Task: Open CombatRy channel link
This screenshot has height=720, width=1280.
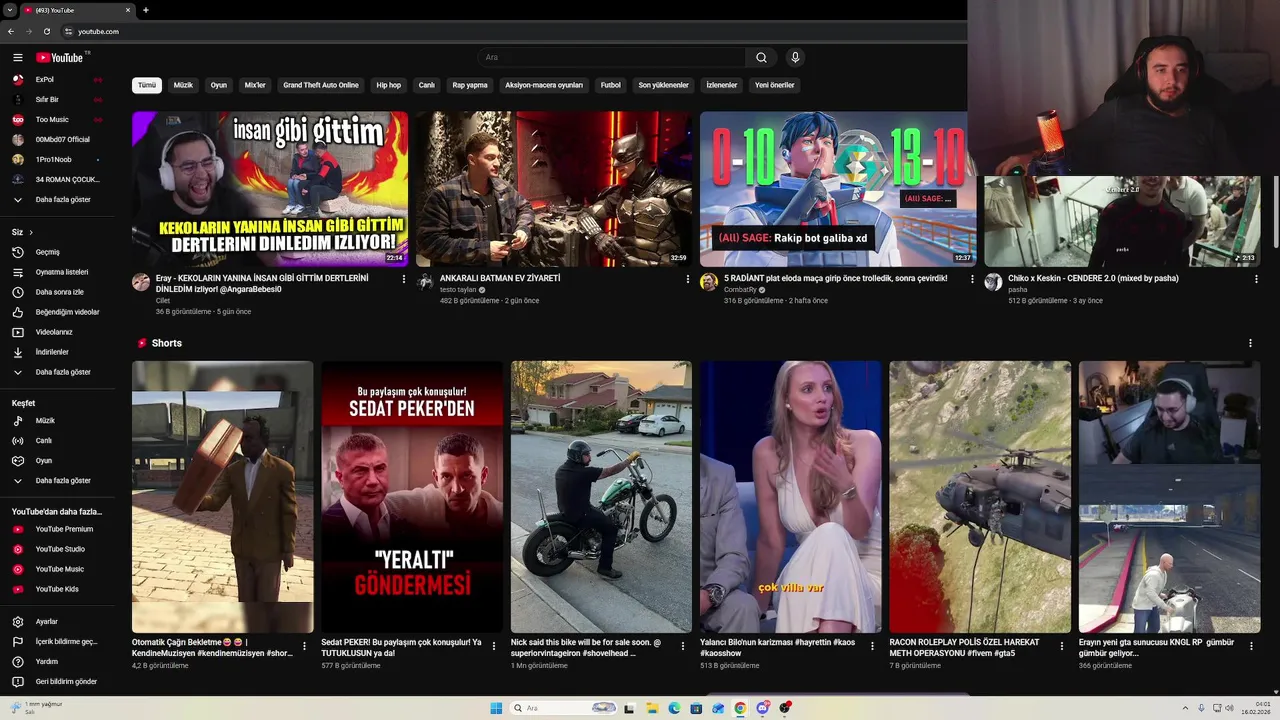Action: point(738,290)
